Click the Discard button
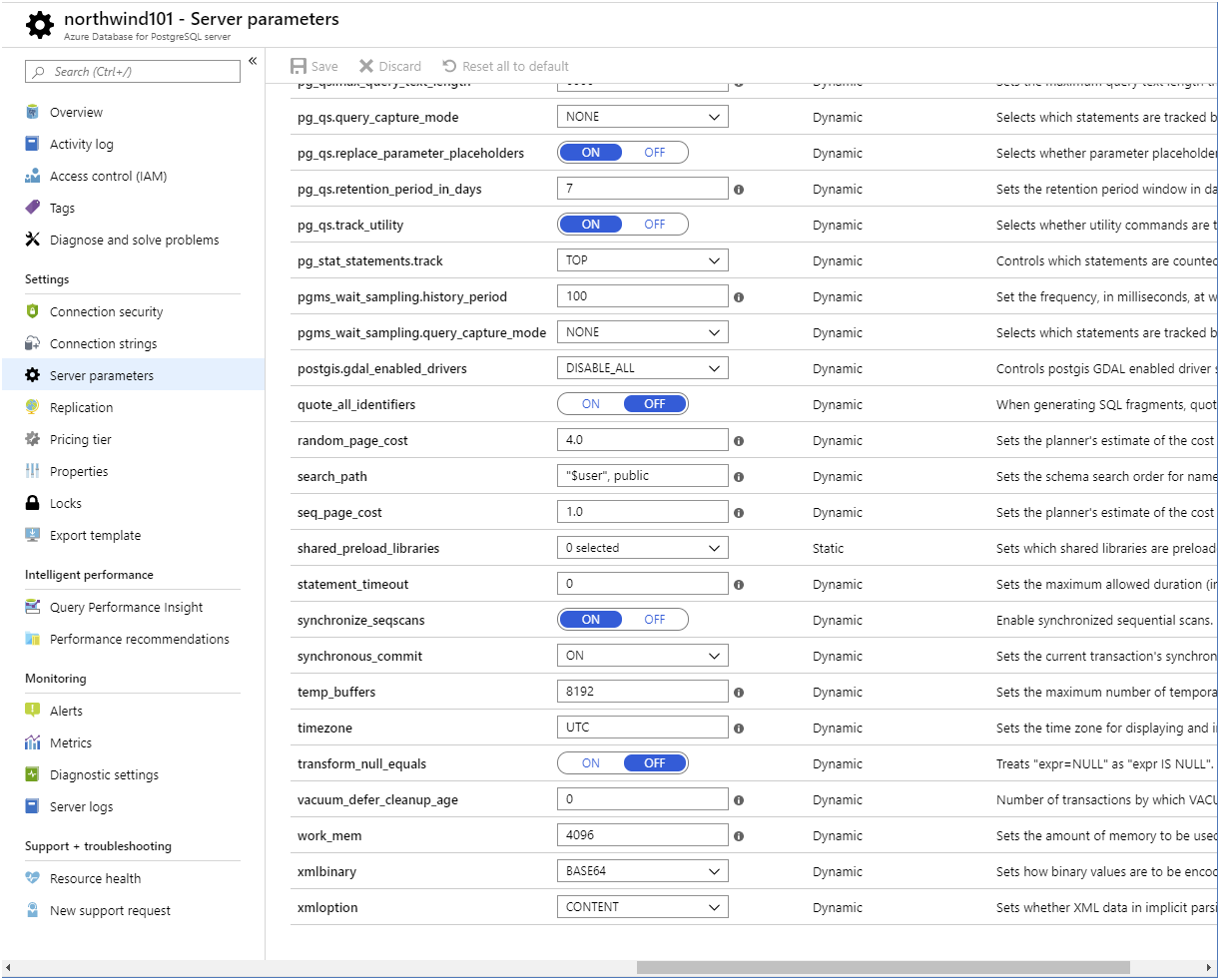This screenshot has height=980, width=1220. 390,66
